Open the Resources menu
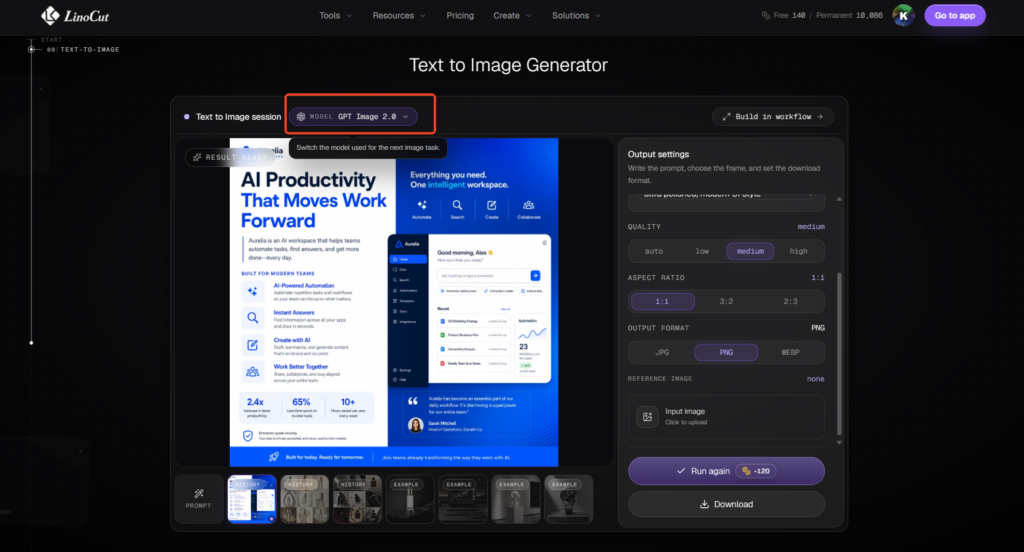 (398, 16)
